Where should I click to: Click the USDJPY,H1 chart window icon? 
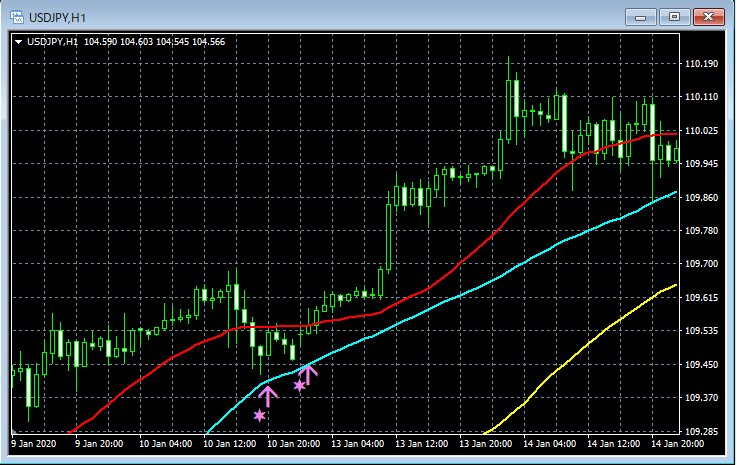(x=17, y=17)
